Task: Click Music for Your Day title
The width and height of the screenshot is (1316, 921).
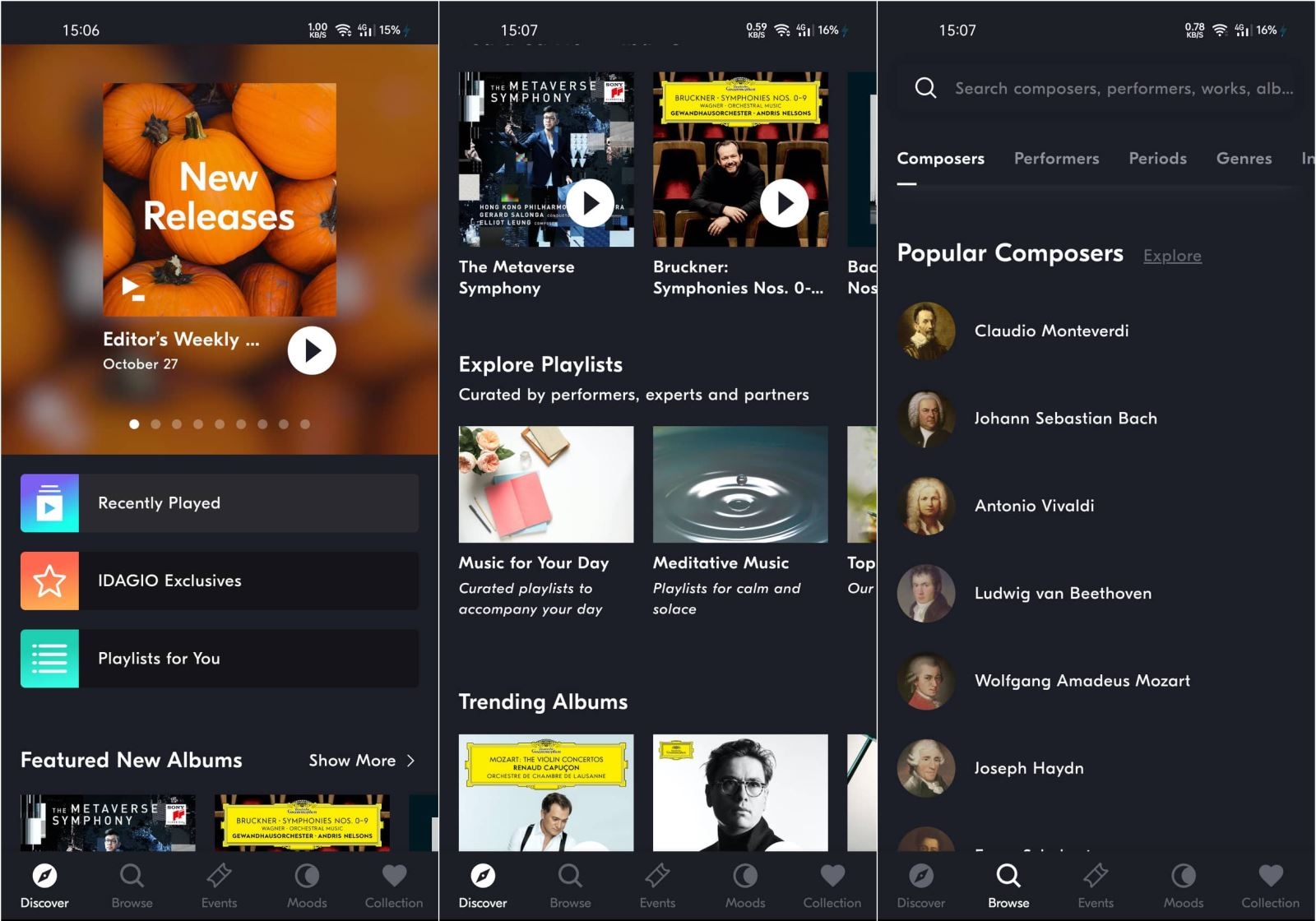Action: tap(534, 563)
